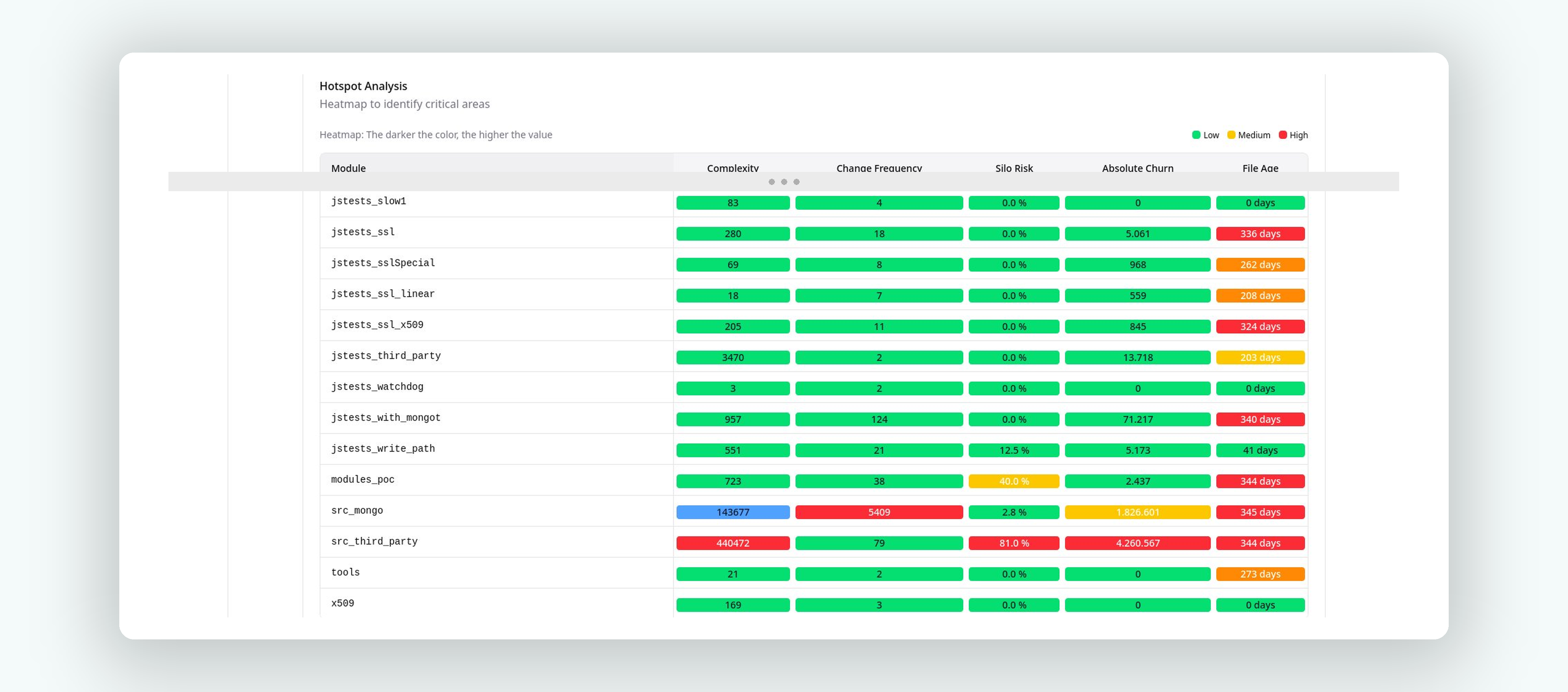The height and width of the screenshot is (692, 1568).
Task: Select the jstests_watchdog module name
Action: click(x=377, y=387)
